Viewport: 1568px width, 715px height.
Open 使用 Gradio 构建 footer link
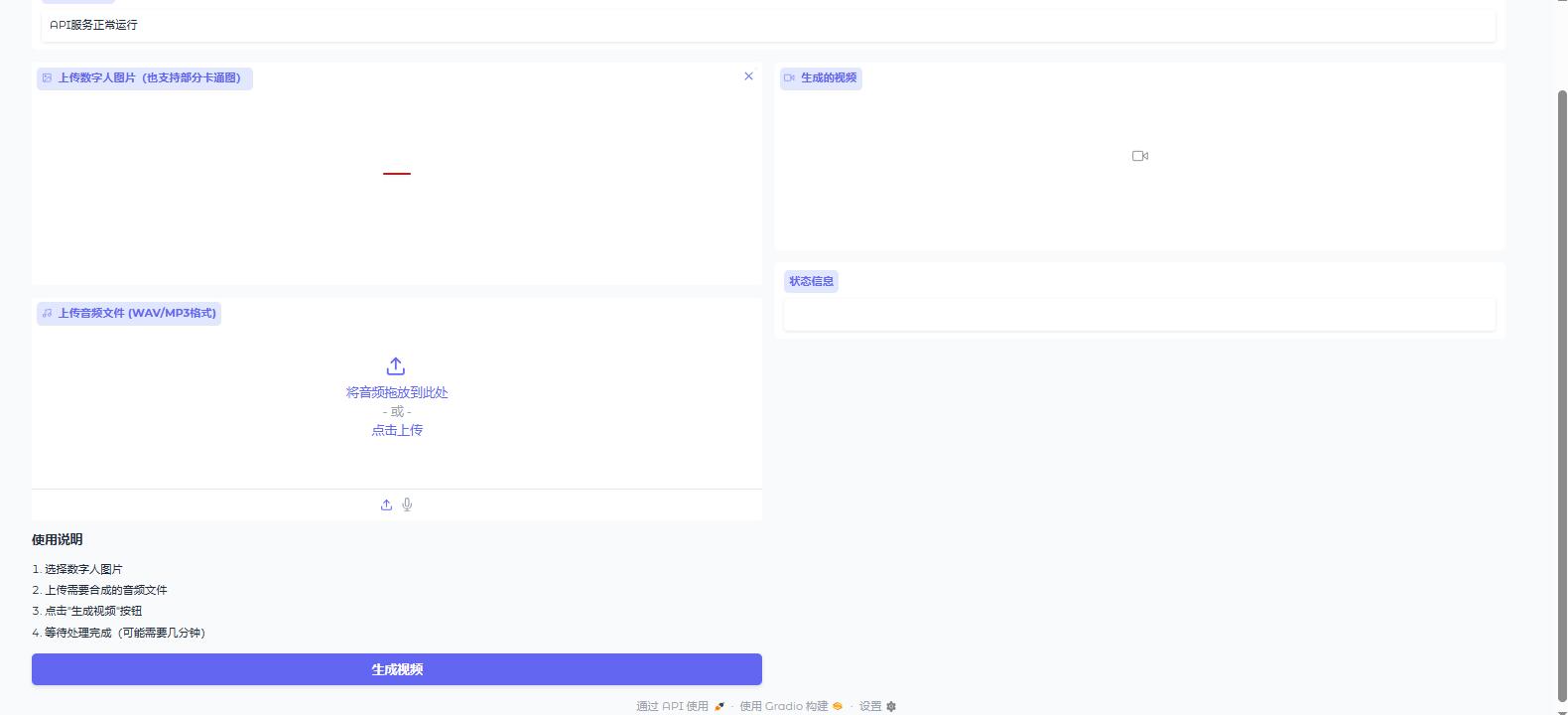791,706
